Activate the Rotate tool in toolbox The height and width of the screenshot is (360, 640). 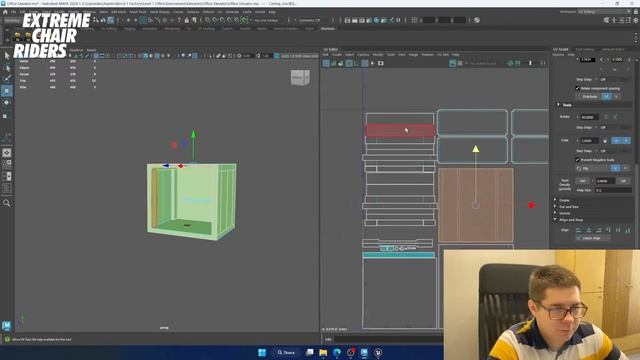pos(7,103)
